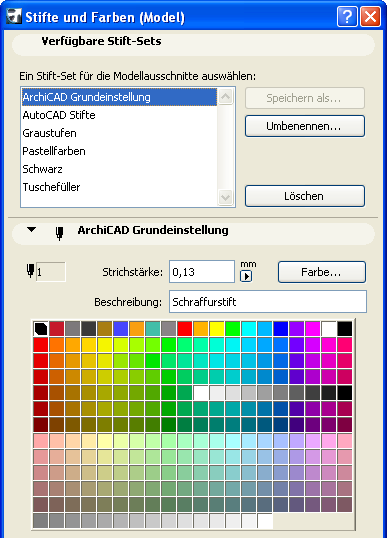Click the pen set list scroll down arrow
This screenshot has width=387, height=538.
click(x=225, y=197)
